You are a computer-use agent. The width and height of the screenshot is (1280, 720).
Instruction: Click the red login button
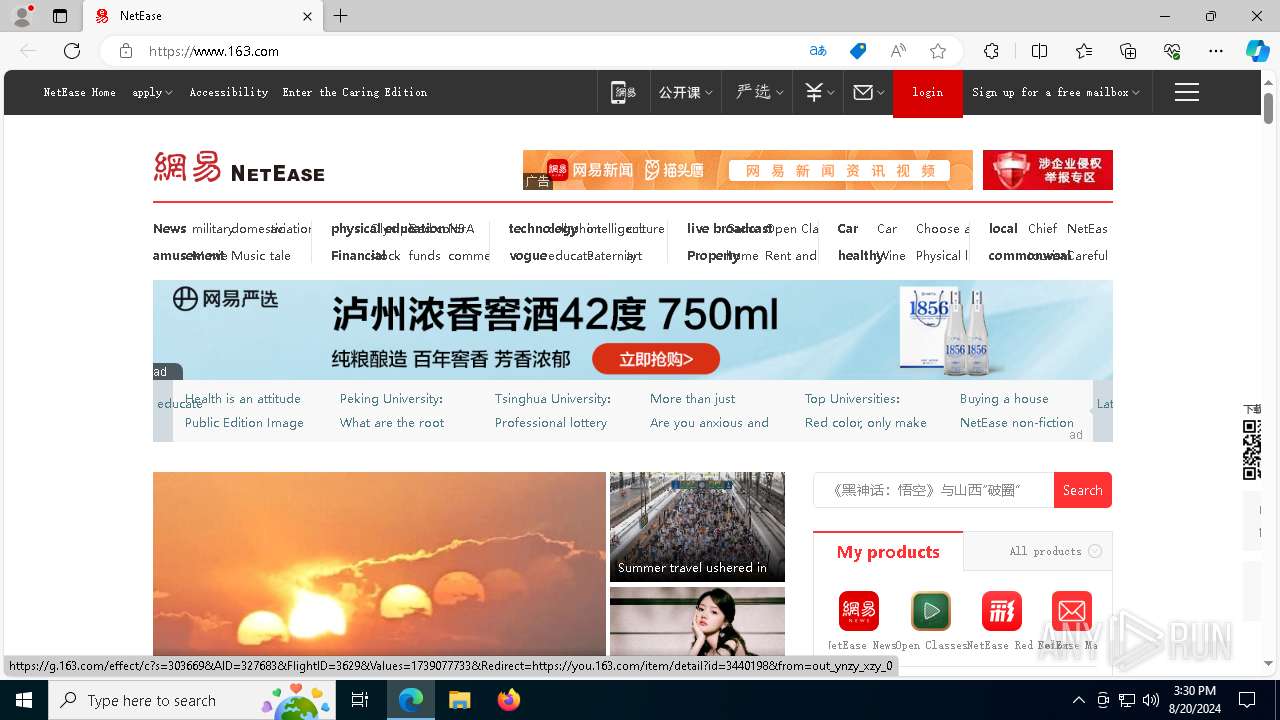[928, 93]
